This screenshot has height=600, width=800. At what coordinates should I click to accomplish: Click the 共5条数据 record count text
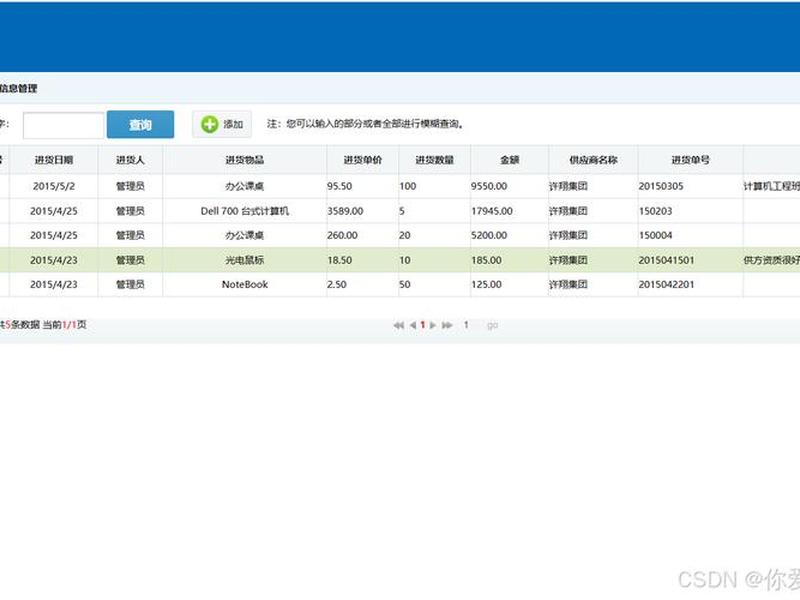click(19, 324)
